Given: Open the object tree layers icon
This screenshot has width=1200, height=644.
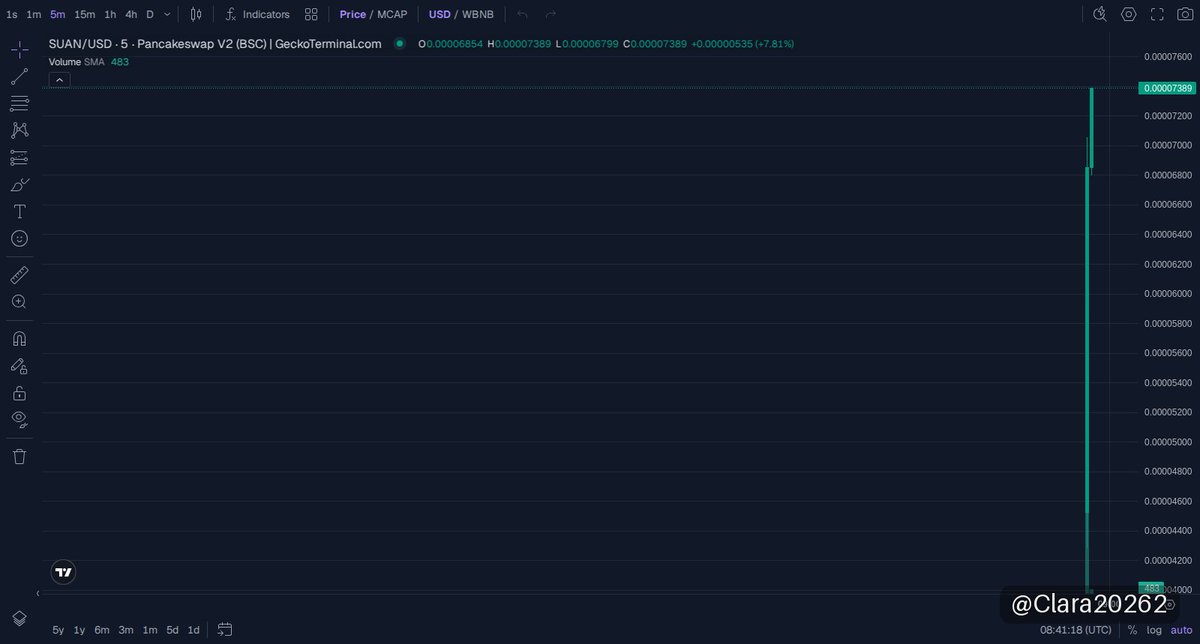Looking at the screenshot, I should (x=19, y=619).
